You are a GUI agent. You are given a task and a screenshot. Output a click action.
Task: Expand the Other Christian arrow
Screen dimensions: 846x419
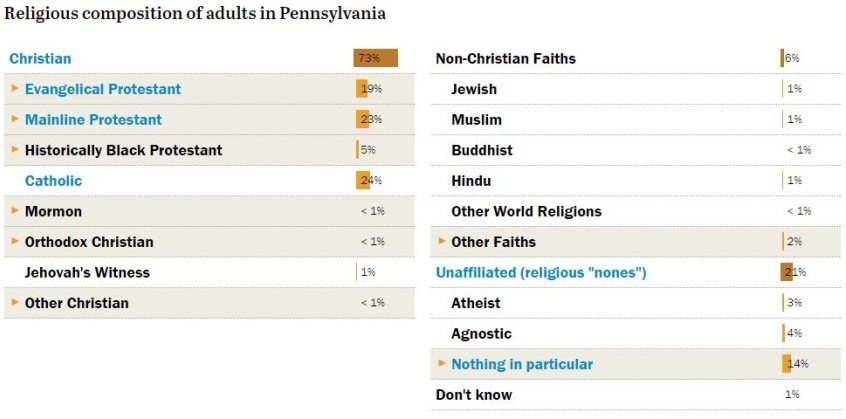(x=15, y=302)
